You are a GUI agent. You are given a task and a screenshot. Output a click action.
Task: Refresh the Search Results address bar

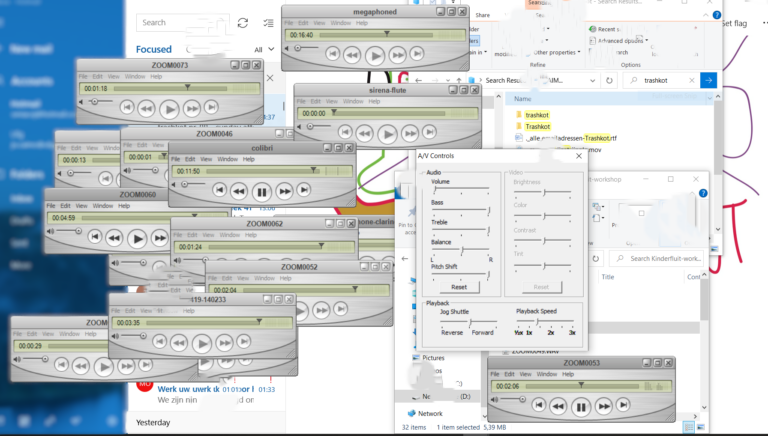(x=609, y=80)
